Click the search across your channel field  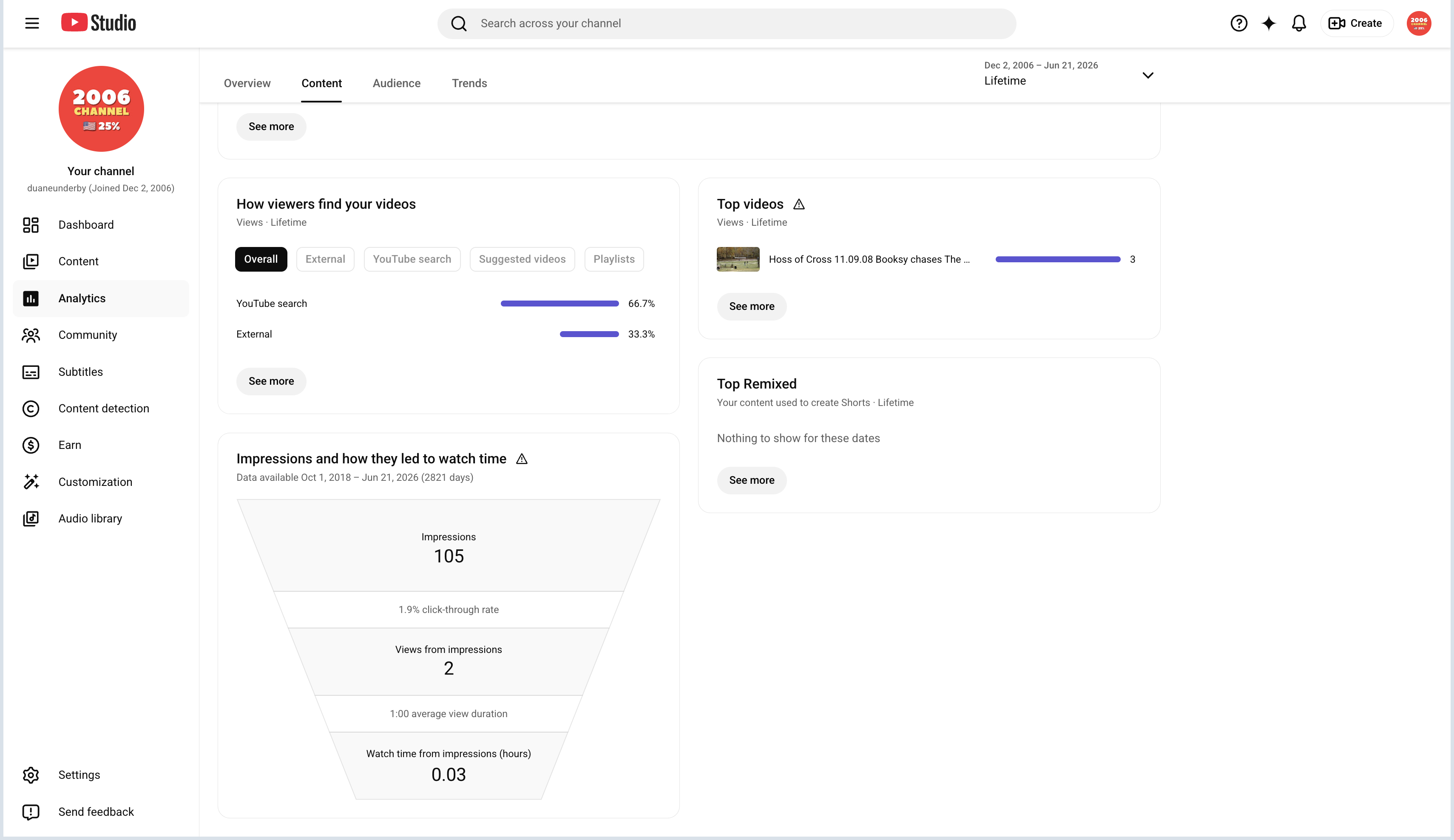[x=727, y=24]
